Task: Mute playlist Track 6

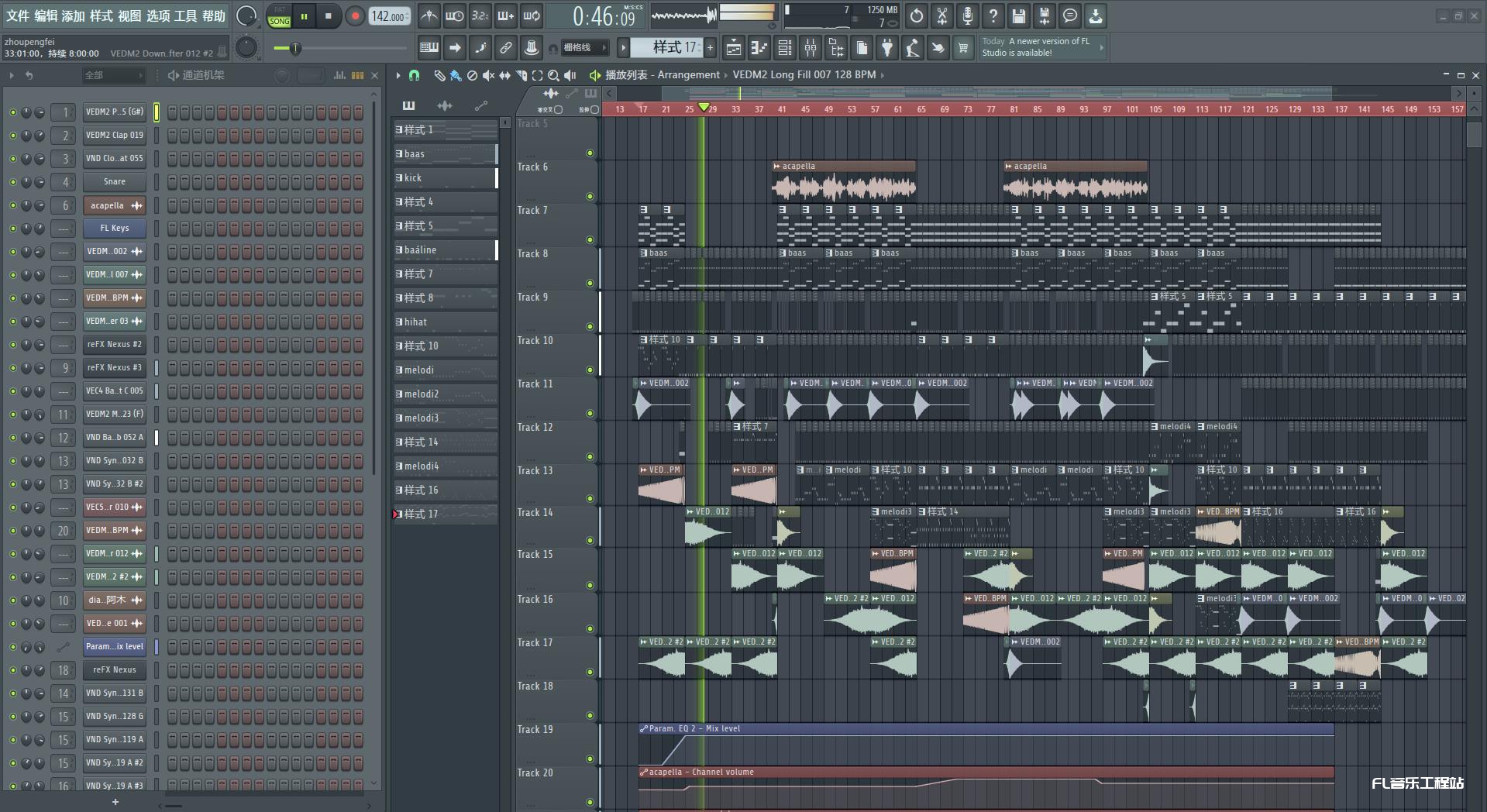Action: pos(590,197)
